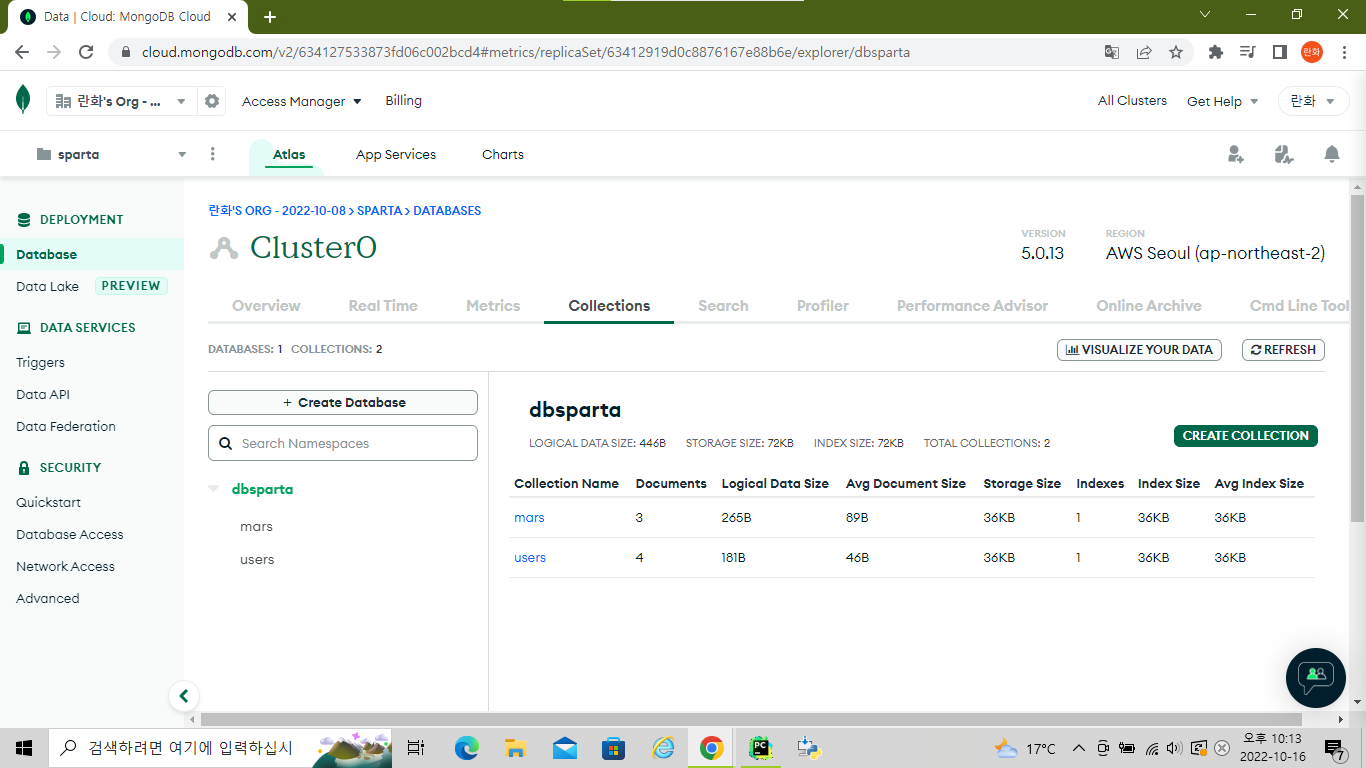Open Triggers in sidebar
Image resolution: width=1366 pixels, height=768 pixels.
[40, 363]
